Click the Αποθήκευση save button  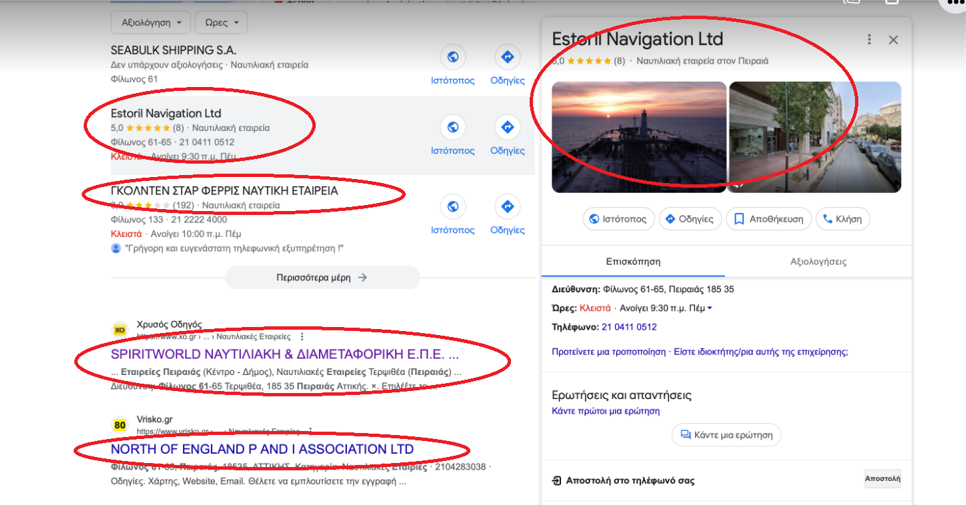click(765, 219)
